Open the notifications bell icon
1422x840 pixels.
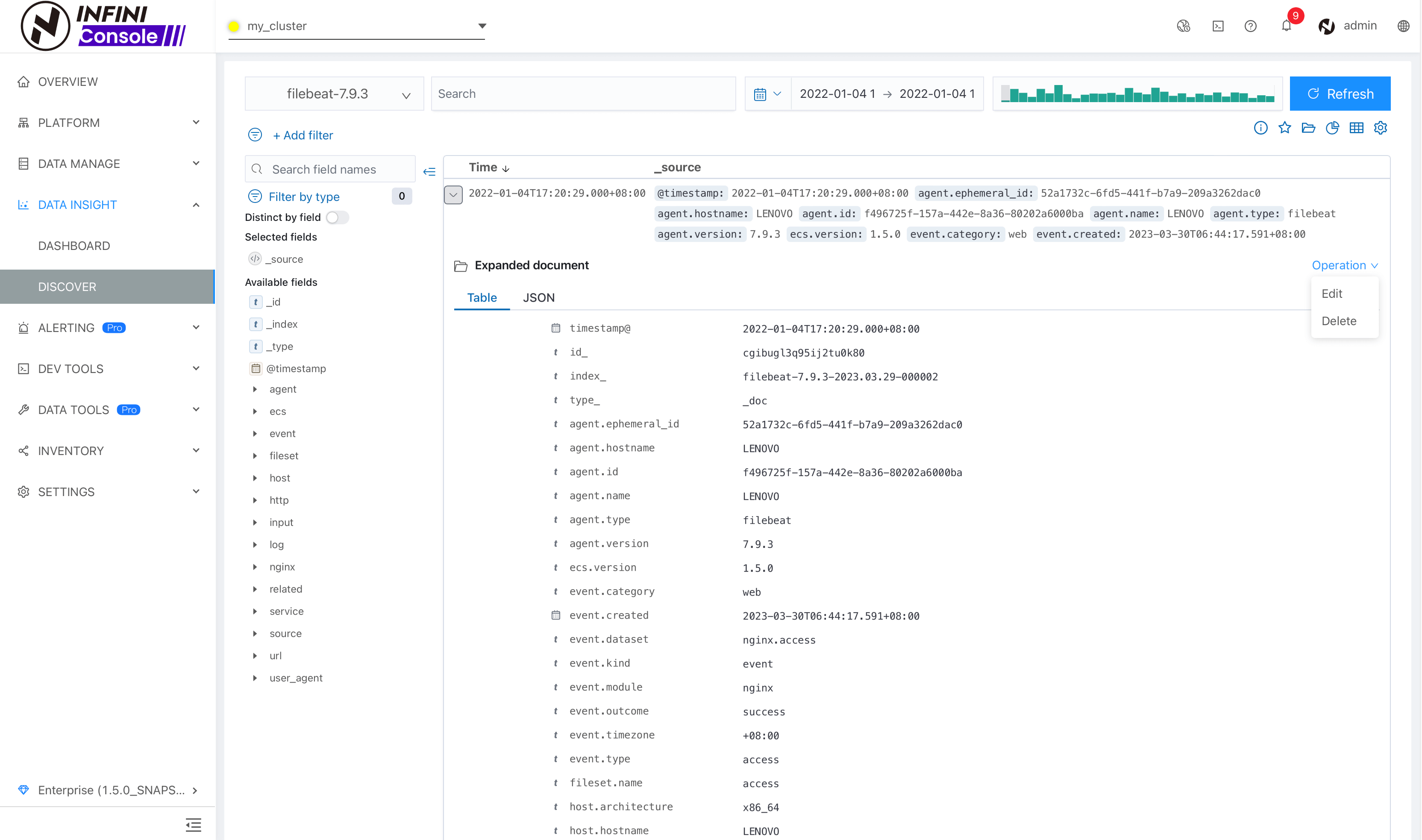1286,26
